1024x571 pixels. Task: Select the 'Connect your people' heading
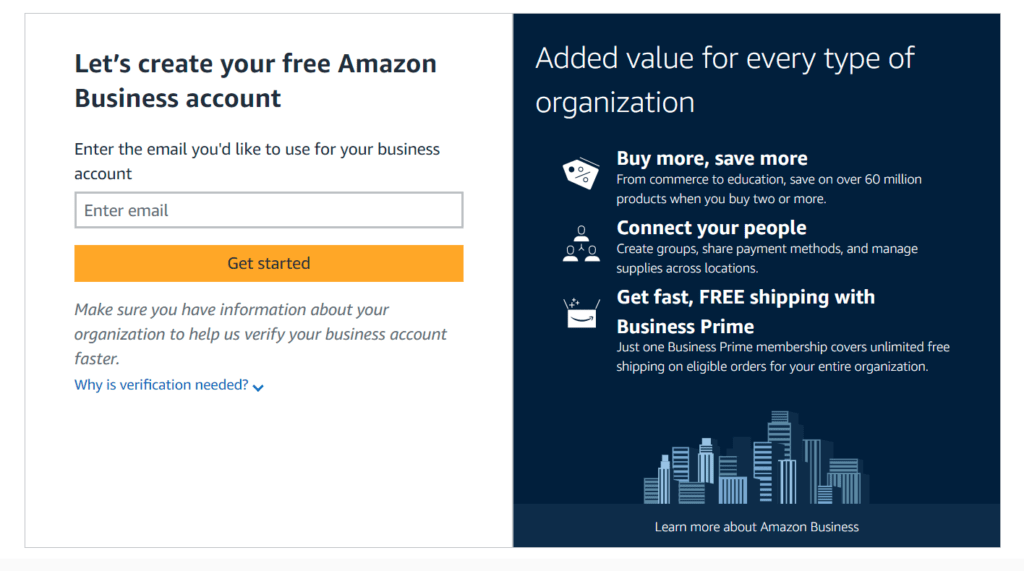pos(711,227)
